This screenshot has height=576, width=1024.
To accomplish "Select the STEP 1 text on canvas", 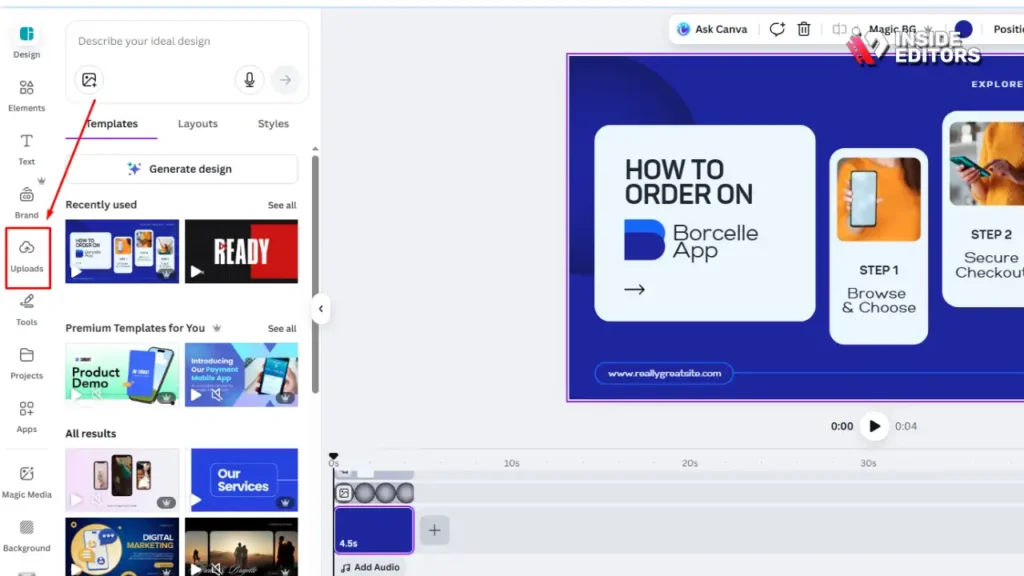I will click(x=879, y=270).
